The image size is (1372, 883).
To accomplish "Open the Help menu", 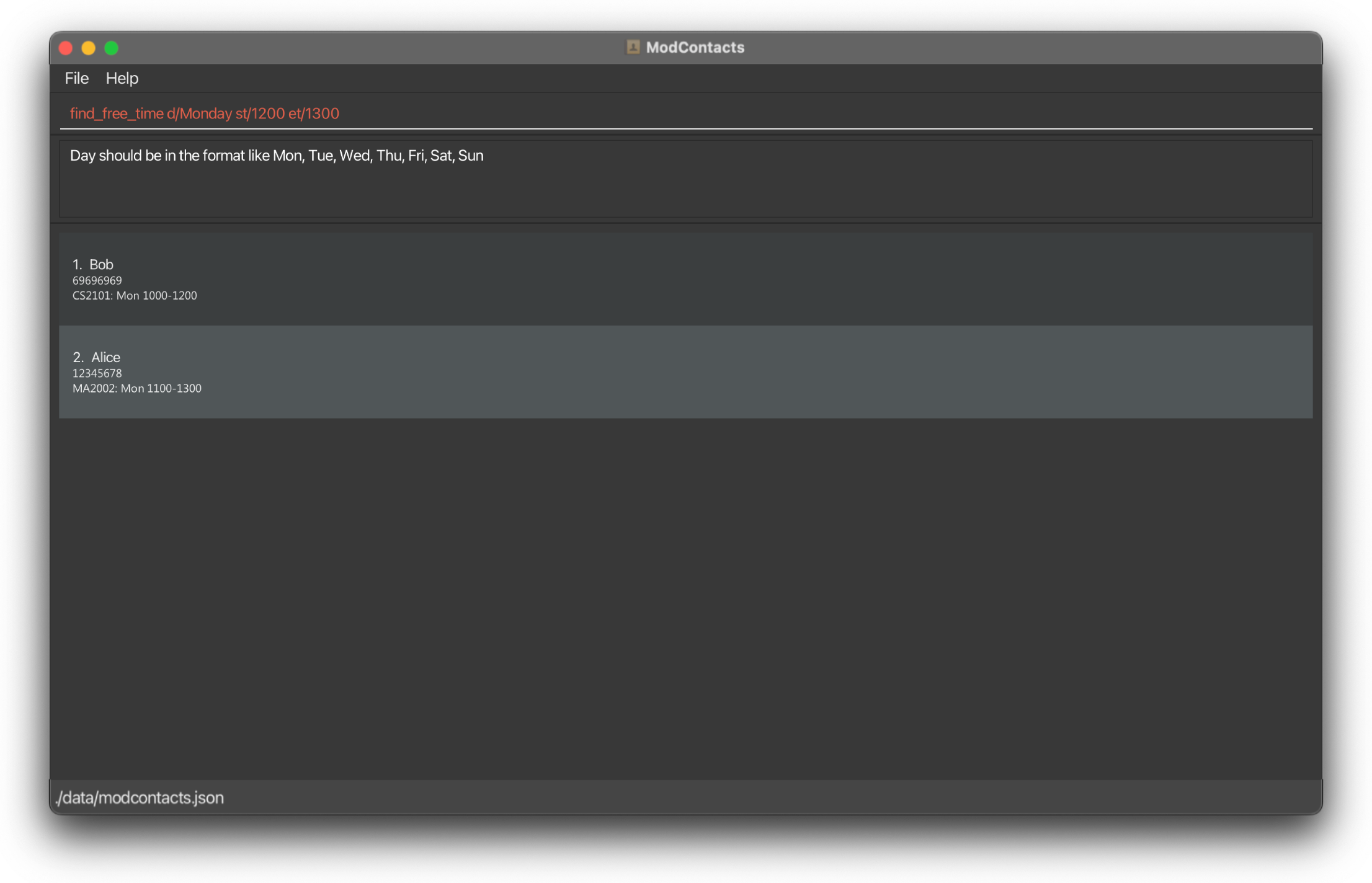I will tap(122, 78).
